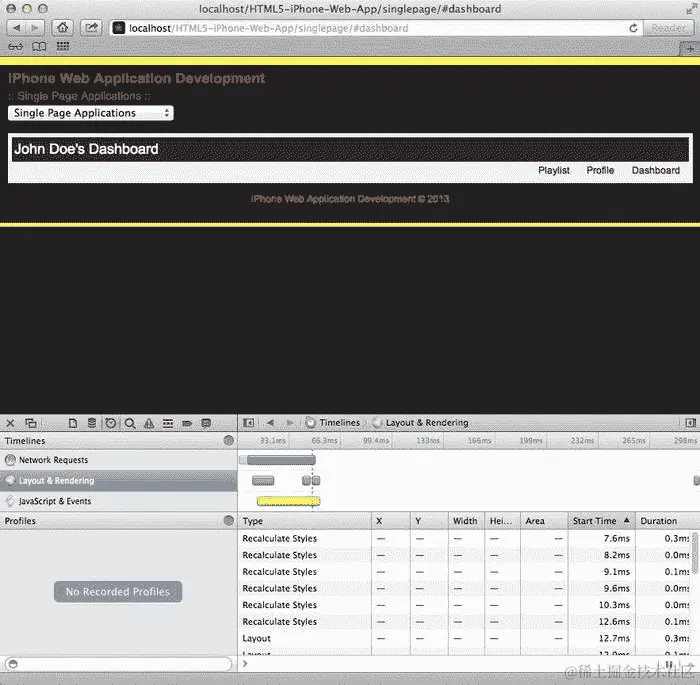This screenshot has height=685, width=700.
Task: Click first Layout & Rendering timeline bar
Action: tap(263, 480)
